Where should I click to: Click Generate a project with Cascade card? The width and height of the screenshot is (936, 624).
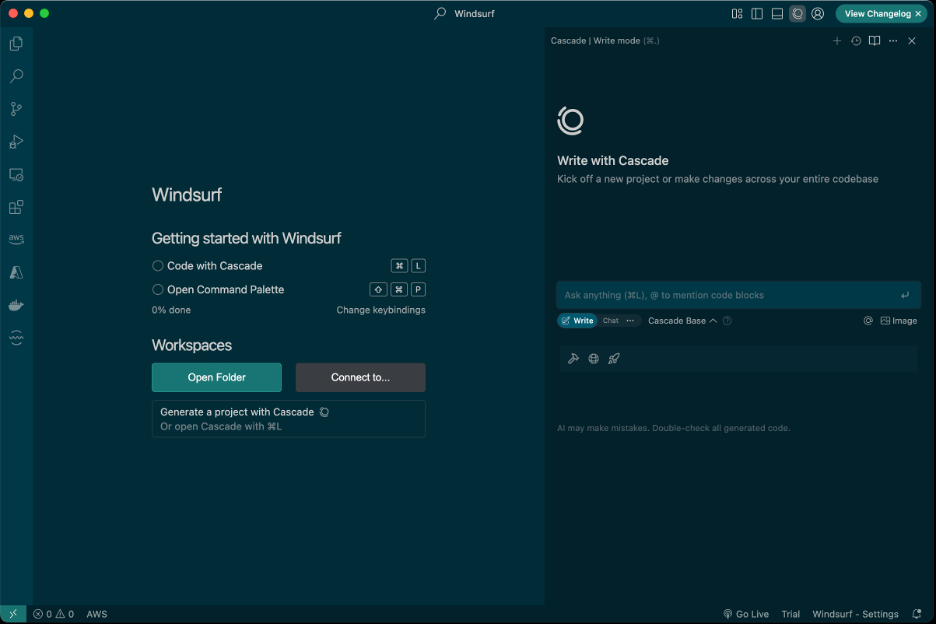click(x=288, y=419)
